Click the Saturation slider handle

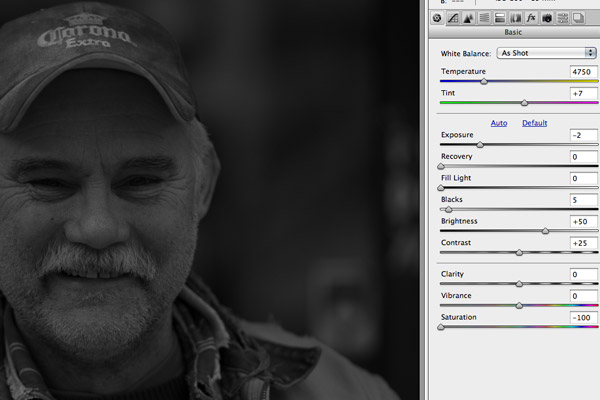click(x=441, y=327)
